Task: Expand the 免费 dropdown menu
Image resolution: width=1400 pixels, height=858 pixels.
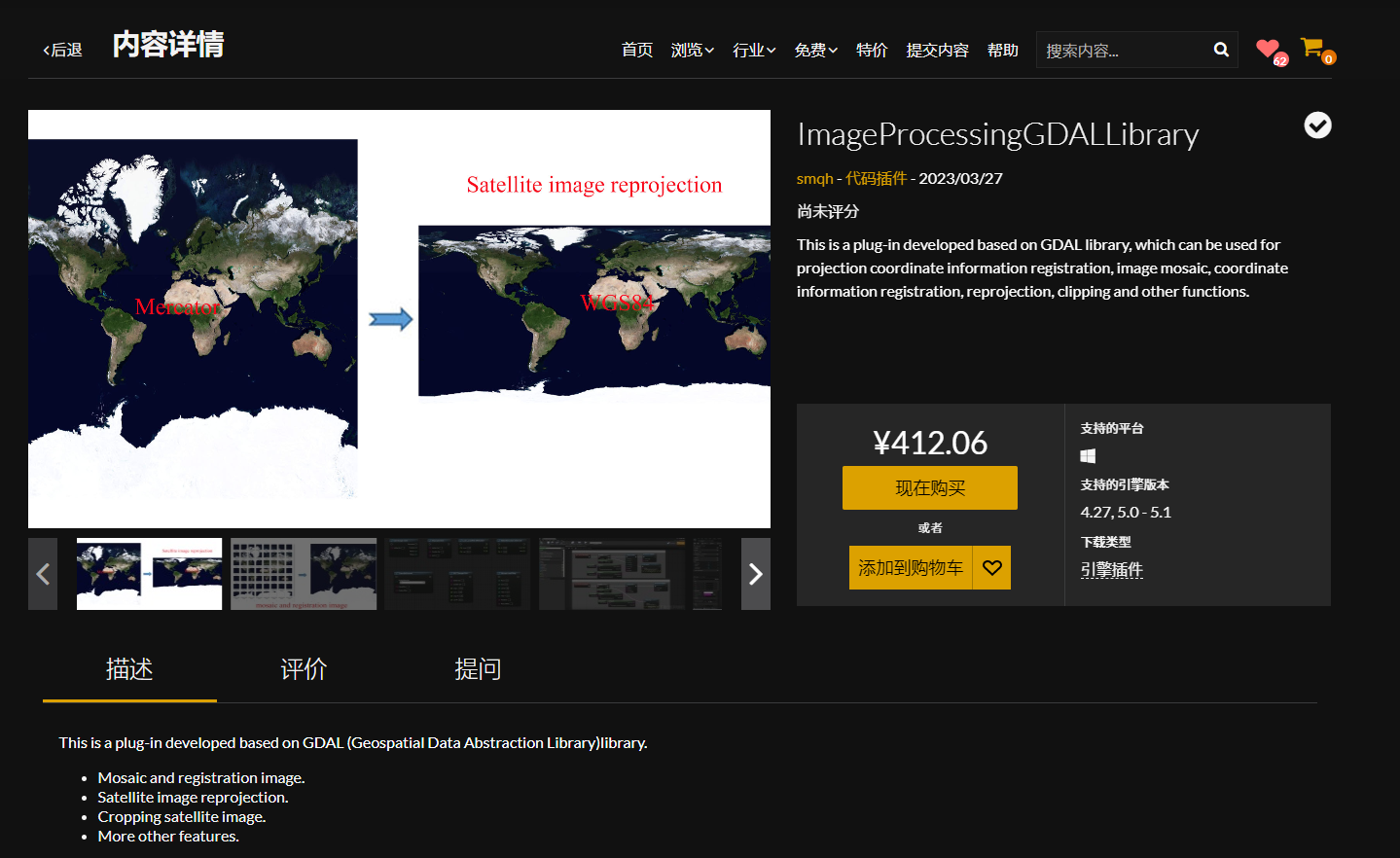Action: point(815,50)
